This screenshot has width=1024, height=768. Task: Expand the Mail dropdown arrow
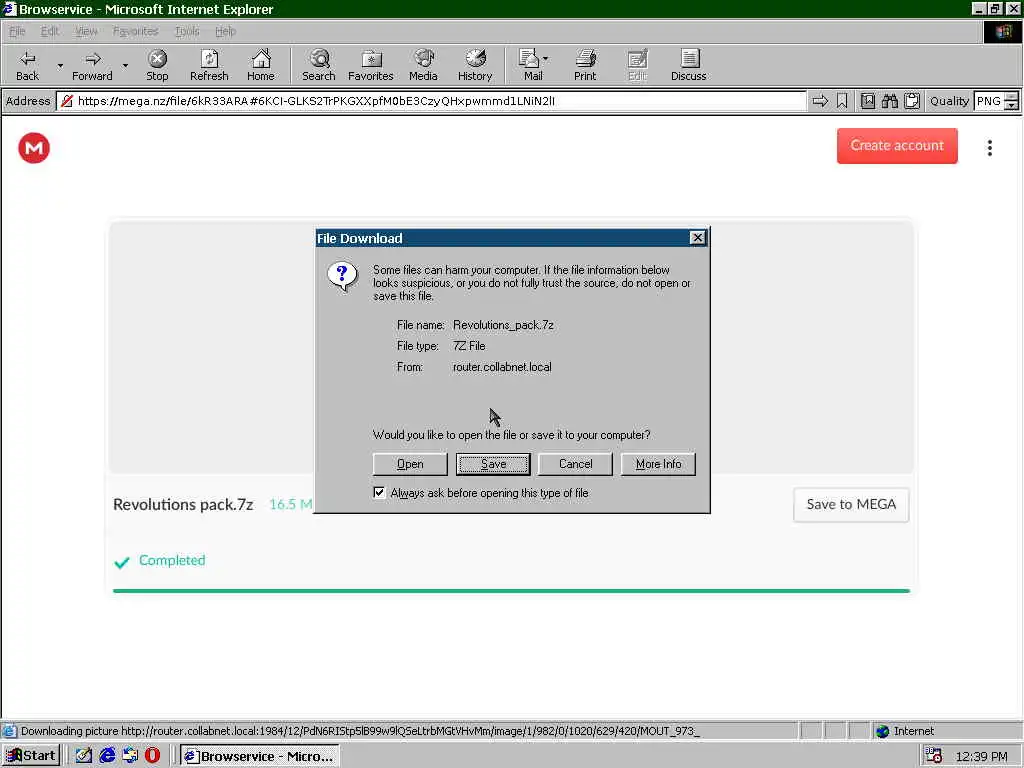point(546,59)
